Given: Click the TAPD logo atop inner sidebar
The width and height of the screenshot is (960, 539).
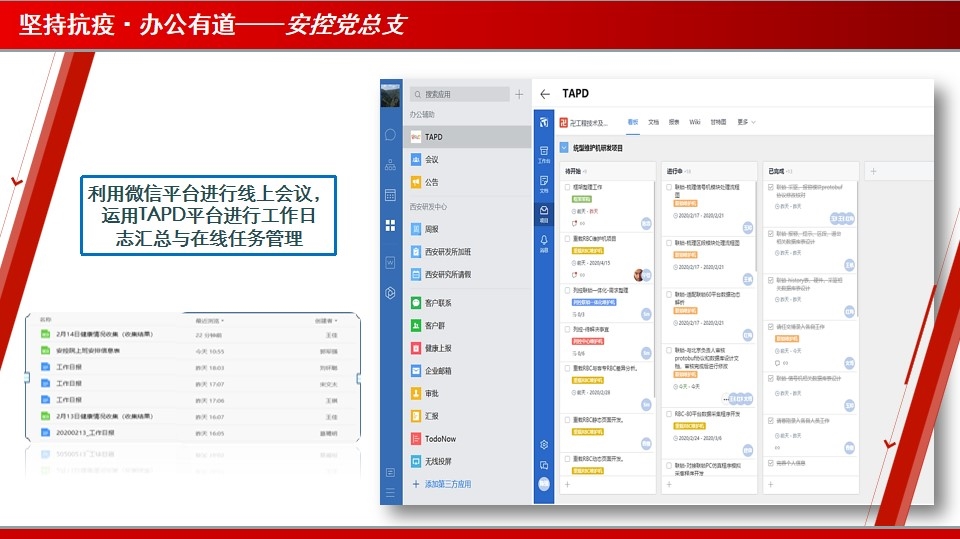Looking at the screenshot, I should (544, 122).
